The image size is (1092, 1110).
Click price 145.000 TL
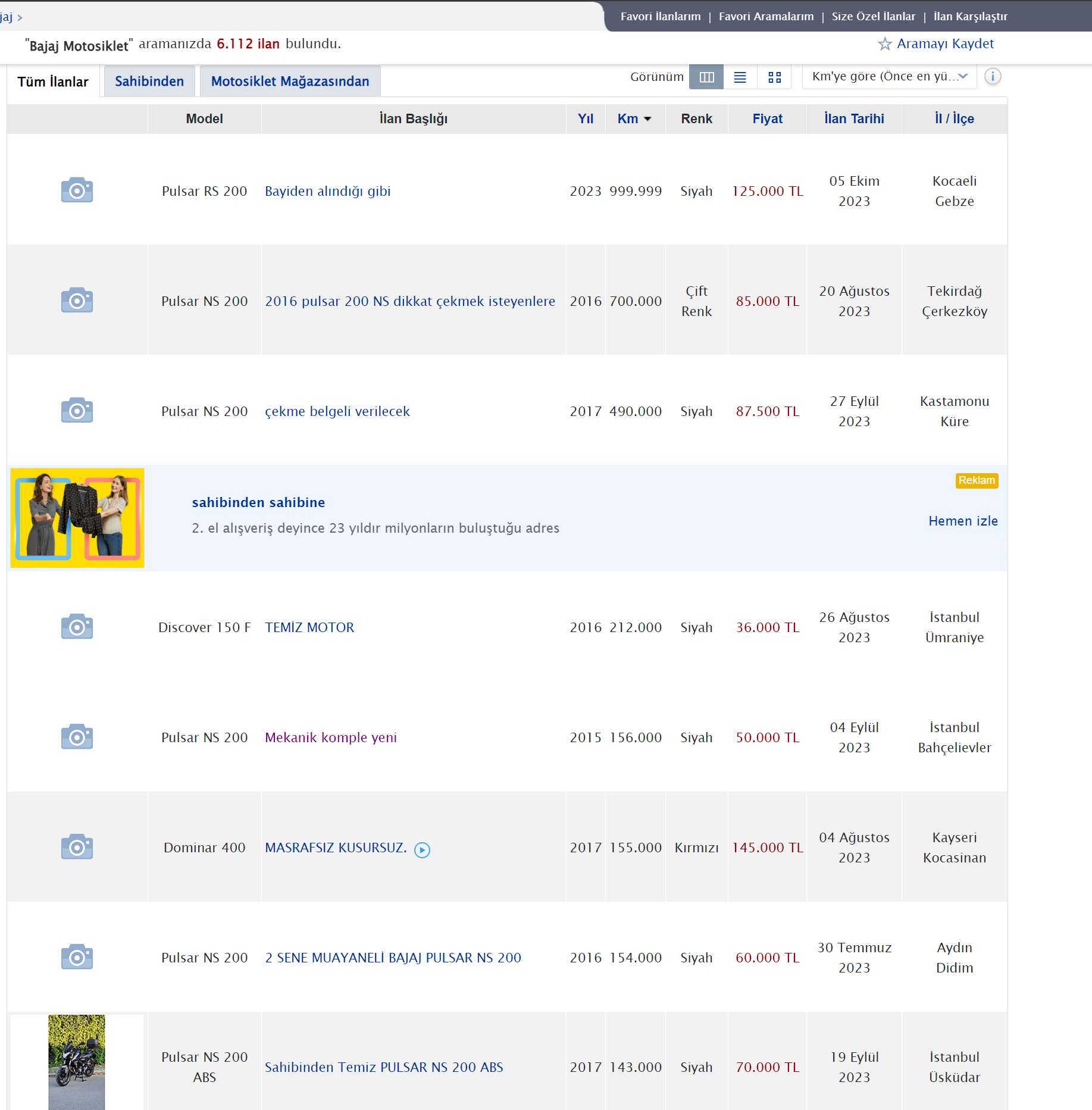point(767,848)
